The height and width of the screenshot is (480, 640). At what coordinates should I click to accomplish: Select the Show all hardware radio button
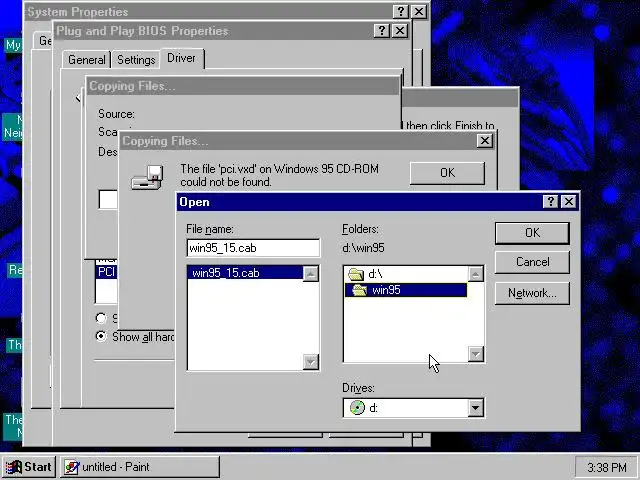[101, 336]
